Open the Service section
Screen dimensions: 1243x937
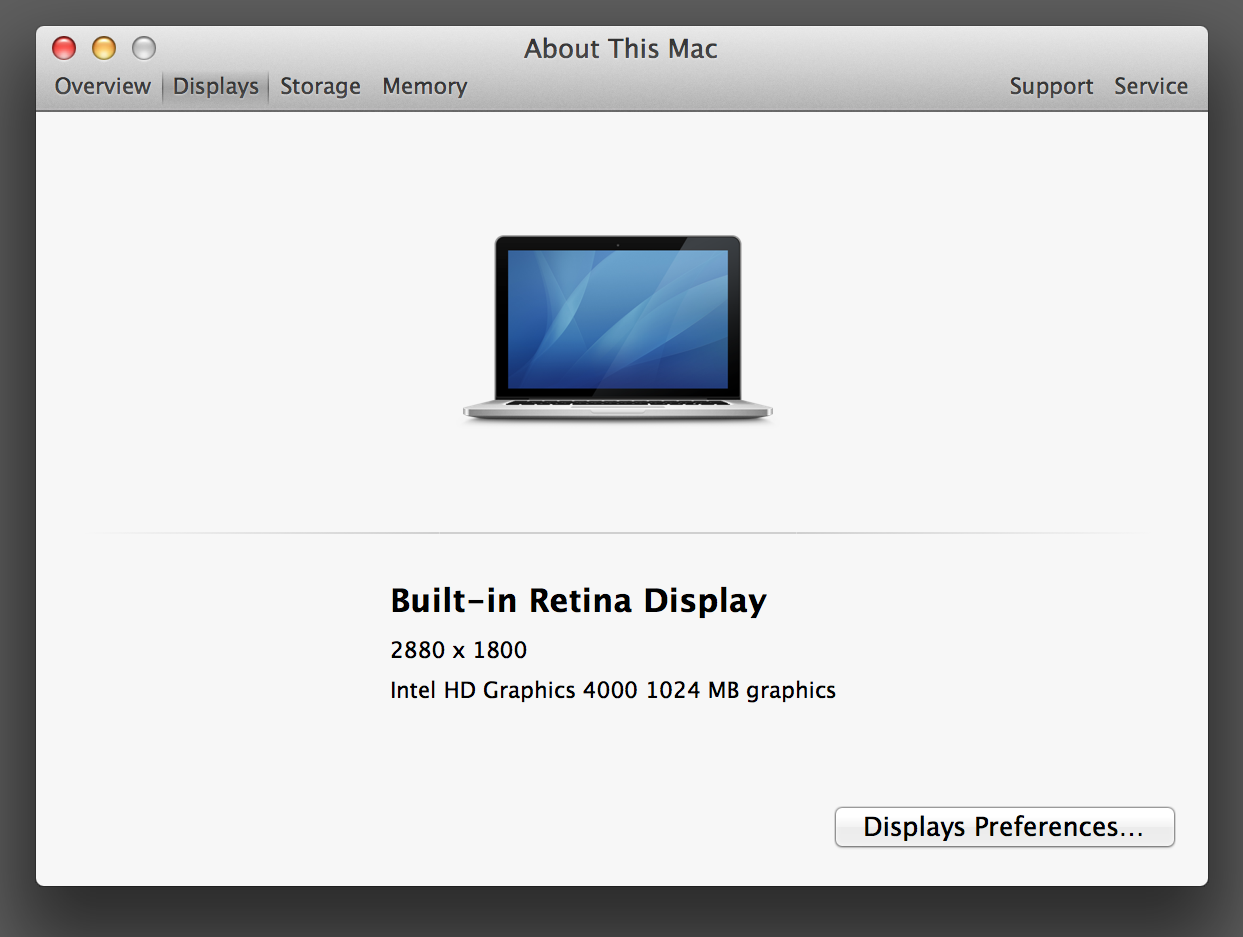click(1151, 86)
